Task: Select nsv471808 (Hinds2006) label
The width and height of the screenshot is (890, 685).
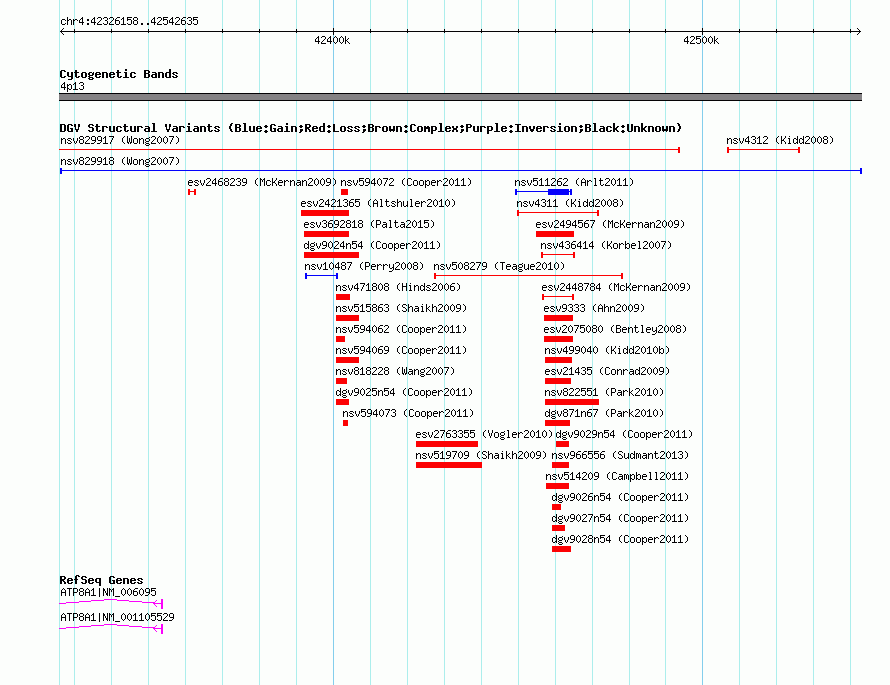Action: (398, 287)
